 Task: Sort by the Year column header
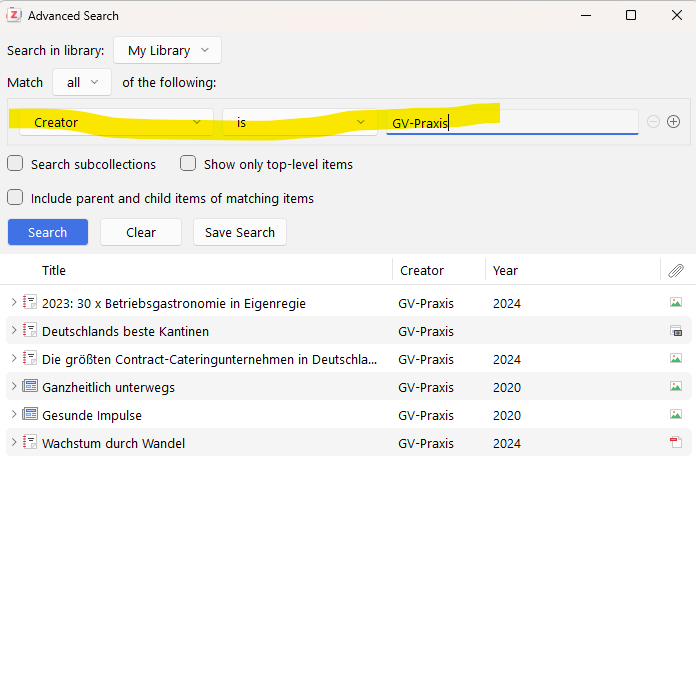(505, 270)
